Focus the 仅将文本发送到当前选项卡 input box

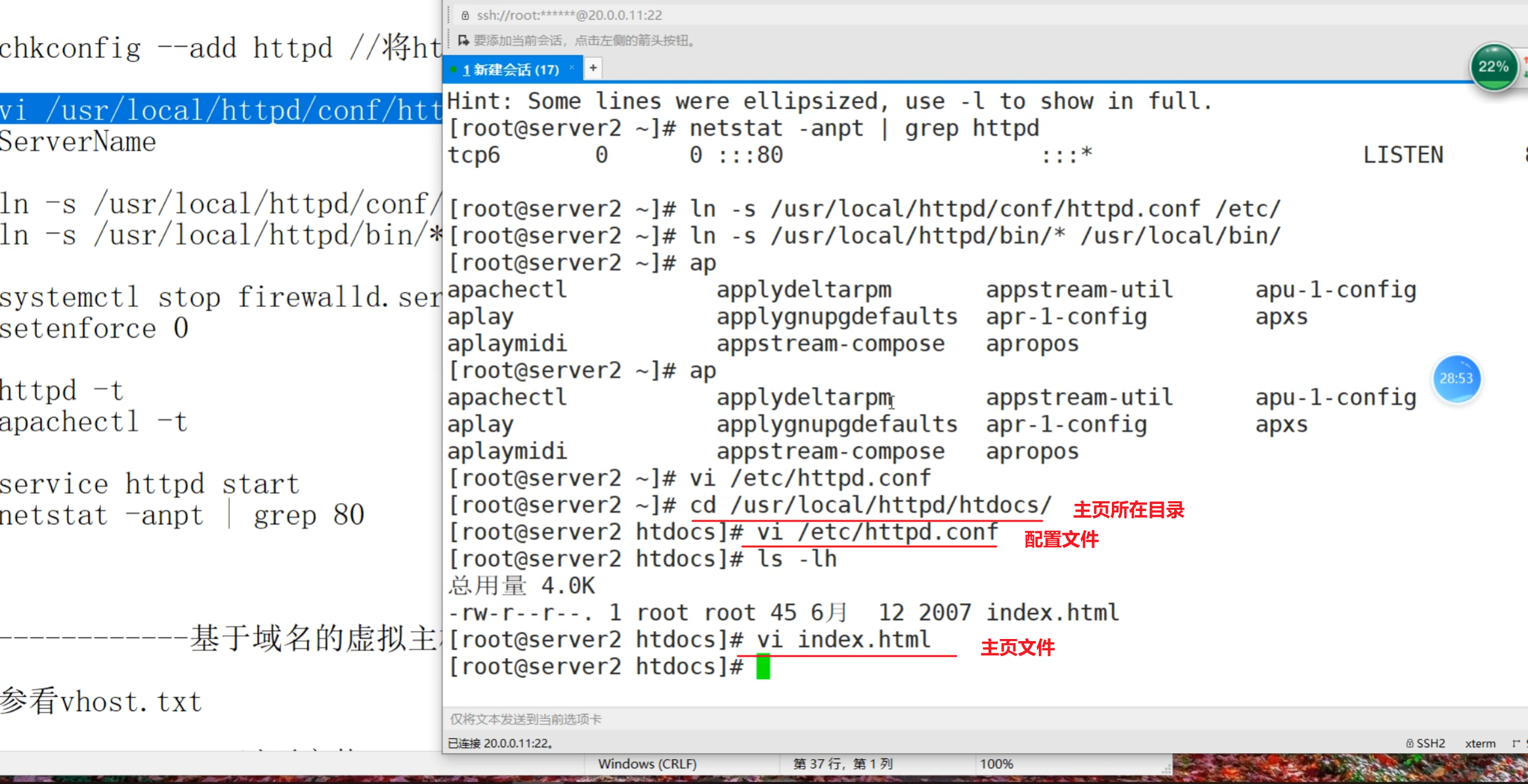[x=985, y=719]
